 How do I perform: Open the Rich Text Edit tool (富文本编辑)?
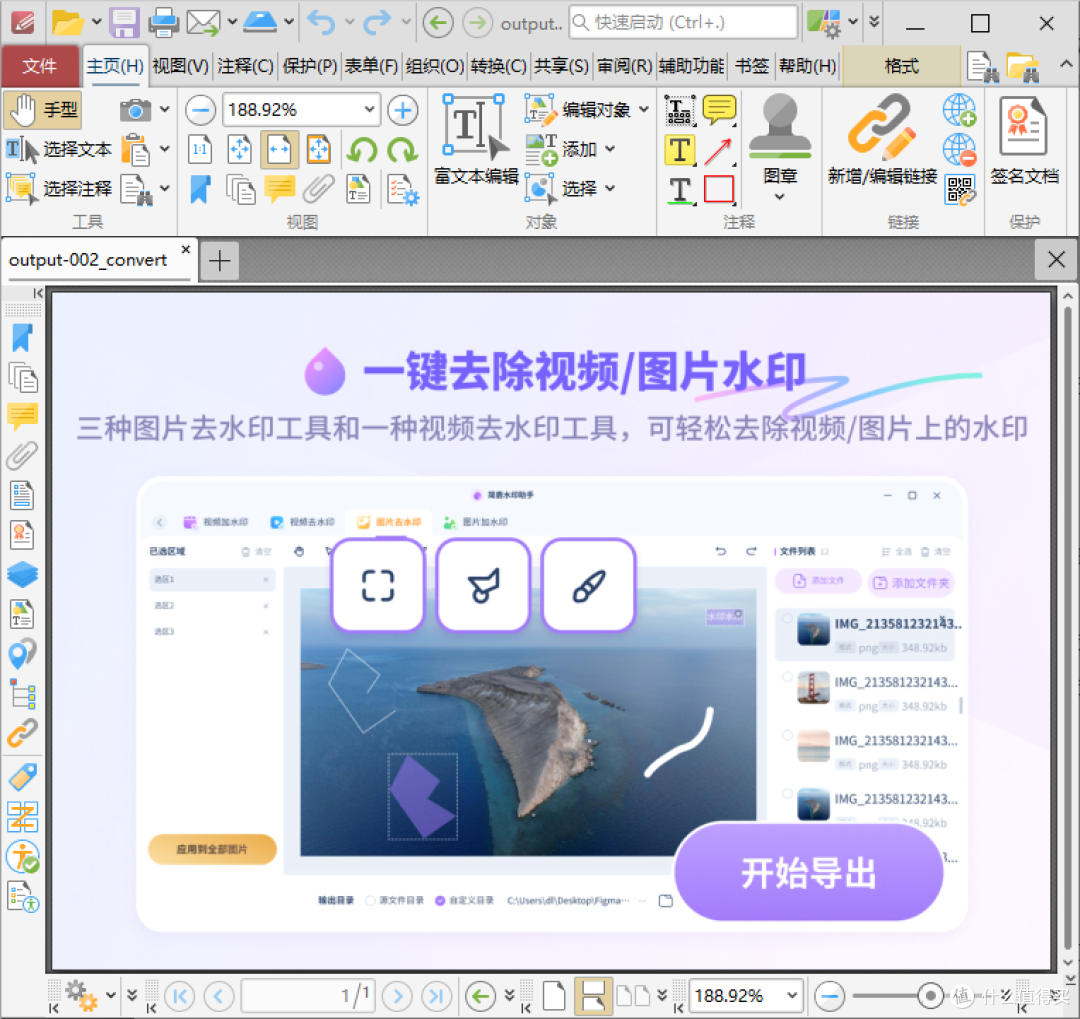[476, 141]
